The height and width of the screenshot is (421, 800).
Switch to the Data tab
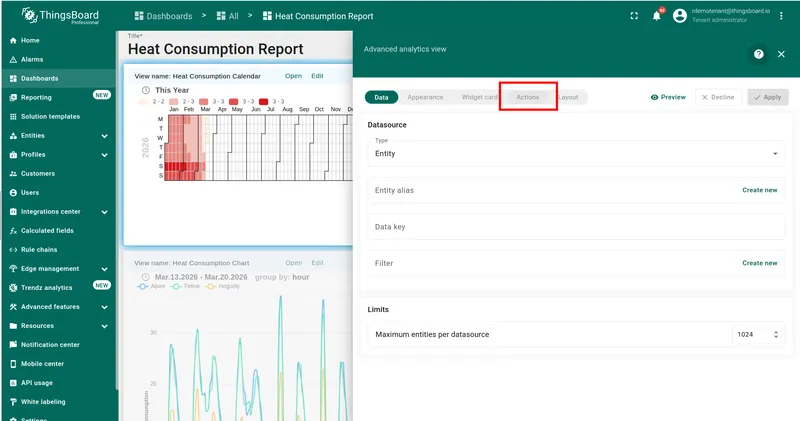381,97
